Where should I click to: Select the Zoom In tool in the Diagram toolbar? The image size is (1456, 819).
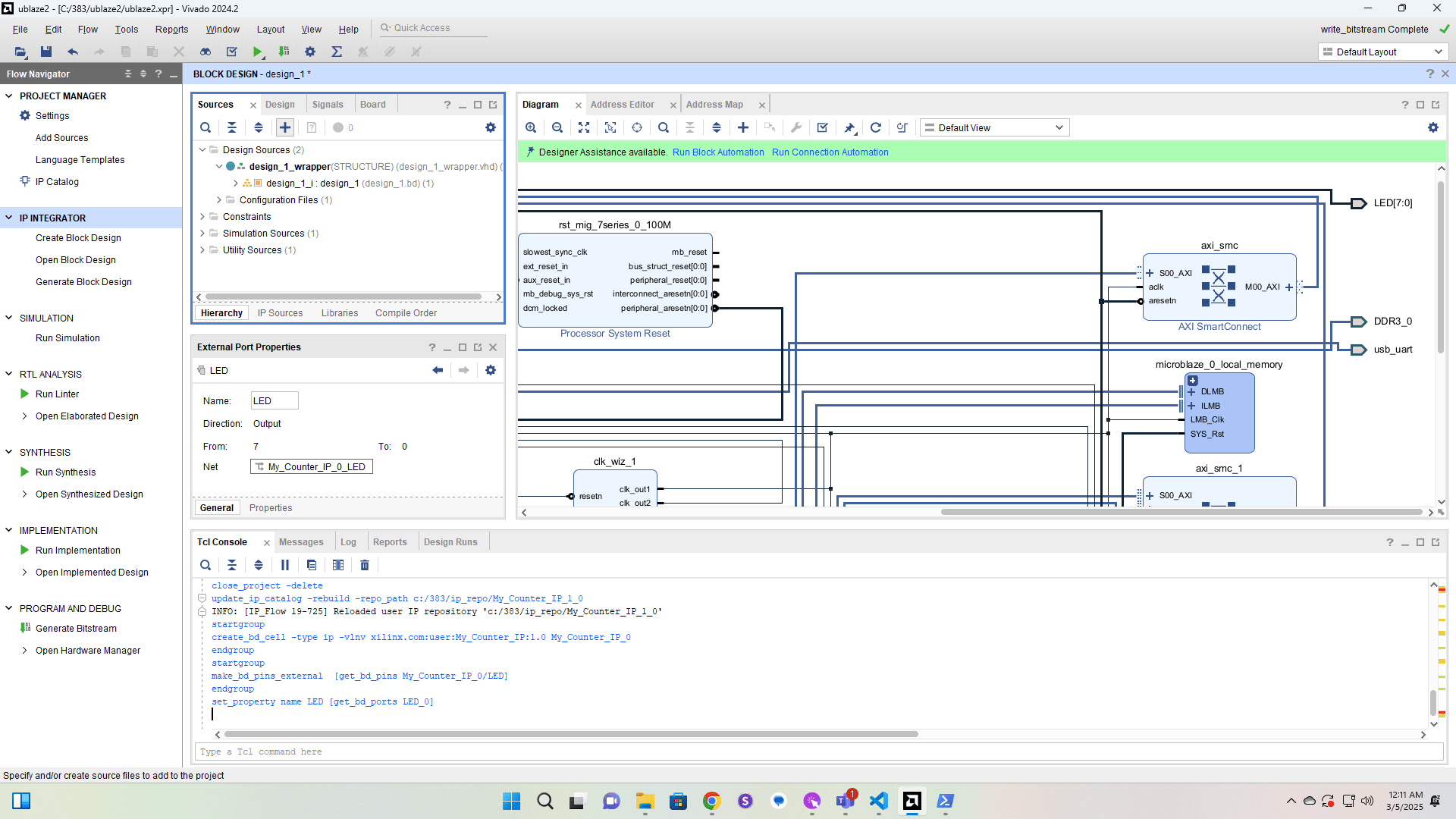(x=531, y=127)
